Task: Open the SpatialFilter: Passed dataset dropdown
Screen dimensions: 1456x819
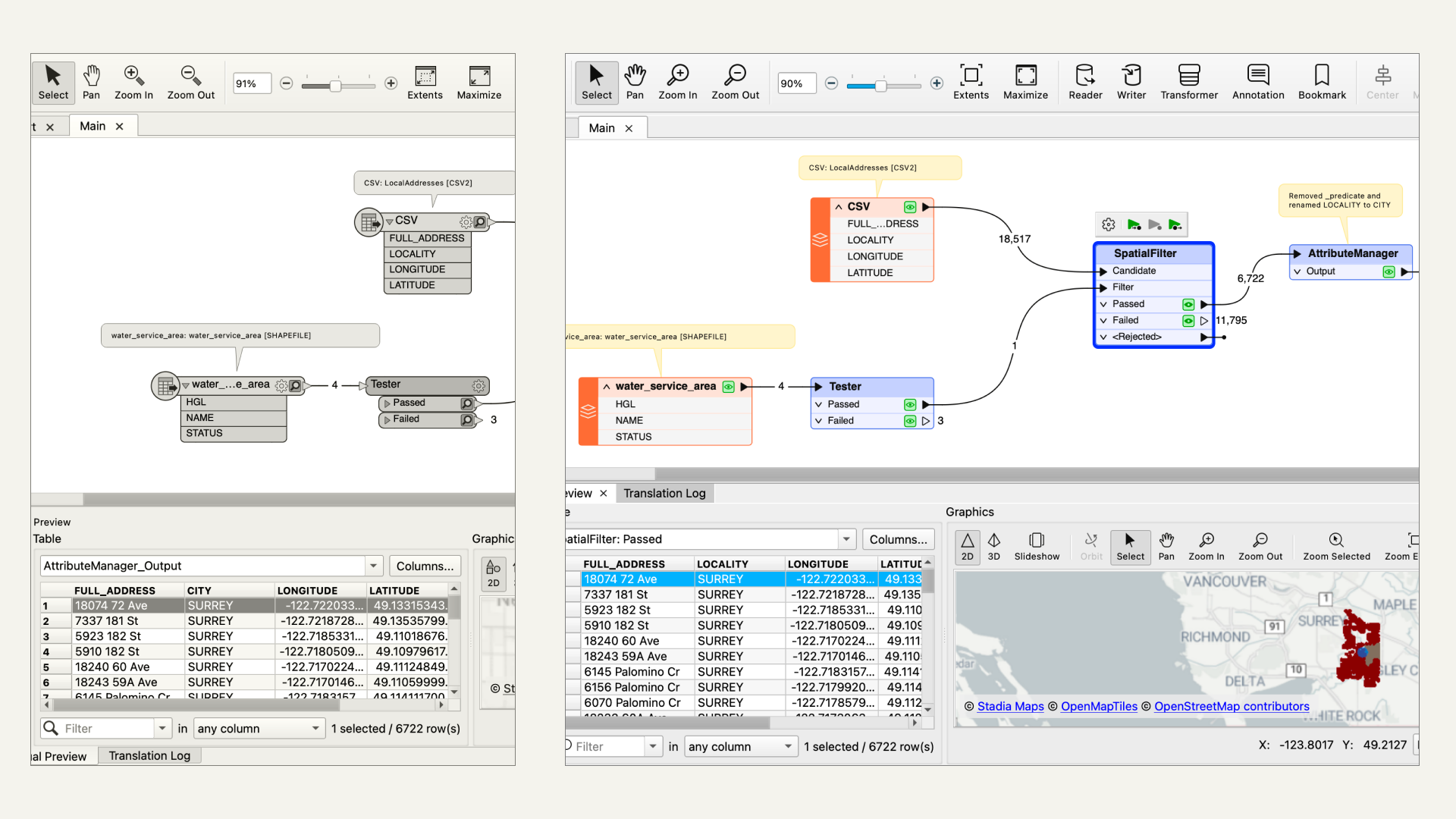Action: click(x=846, y=539)
